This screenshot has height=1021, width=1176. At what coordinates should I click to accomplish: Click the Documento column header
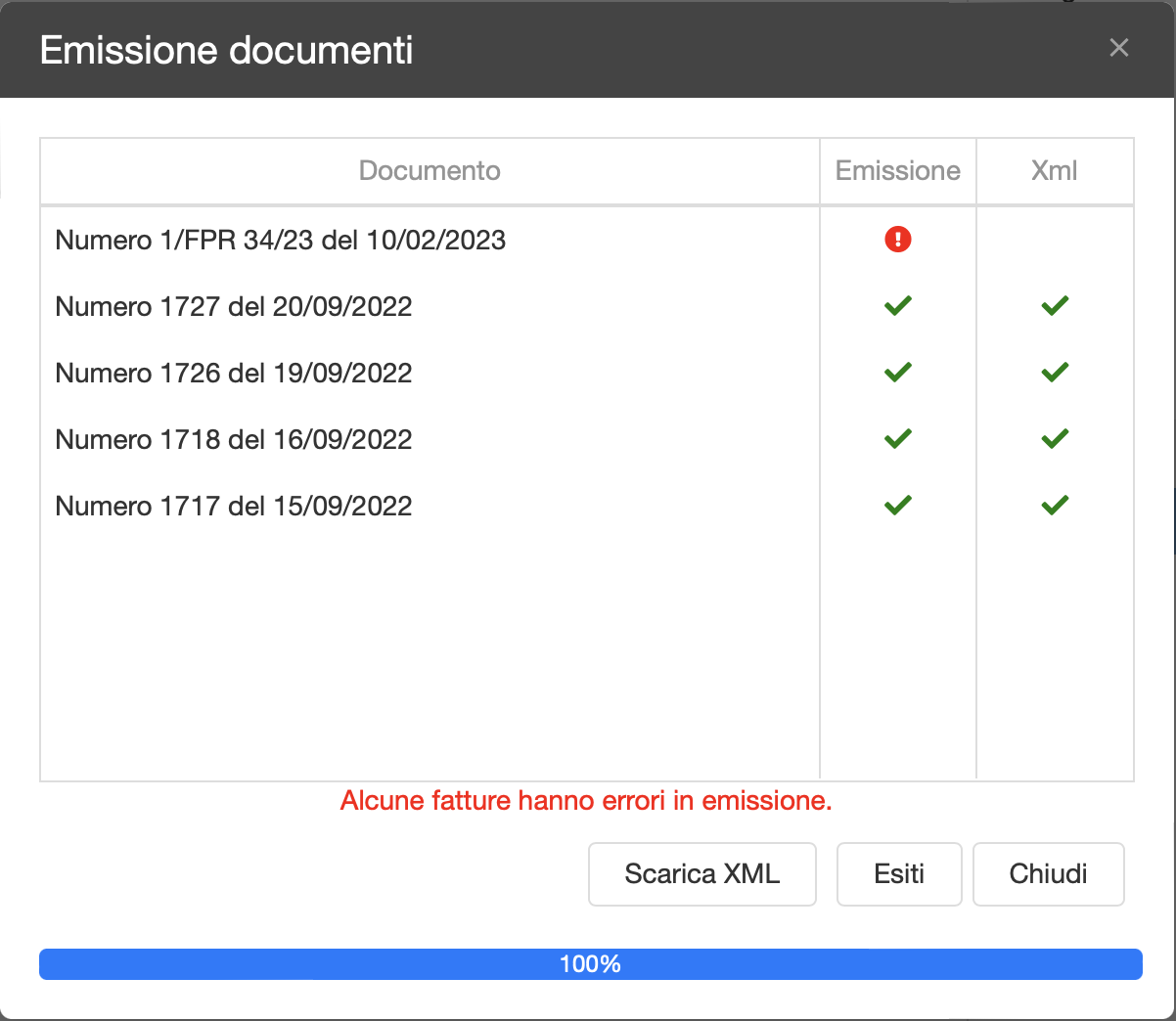click(x=430, y=170)
